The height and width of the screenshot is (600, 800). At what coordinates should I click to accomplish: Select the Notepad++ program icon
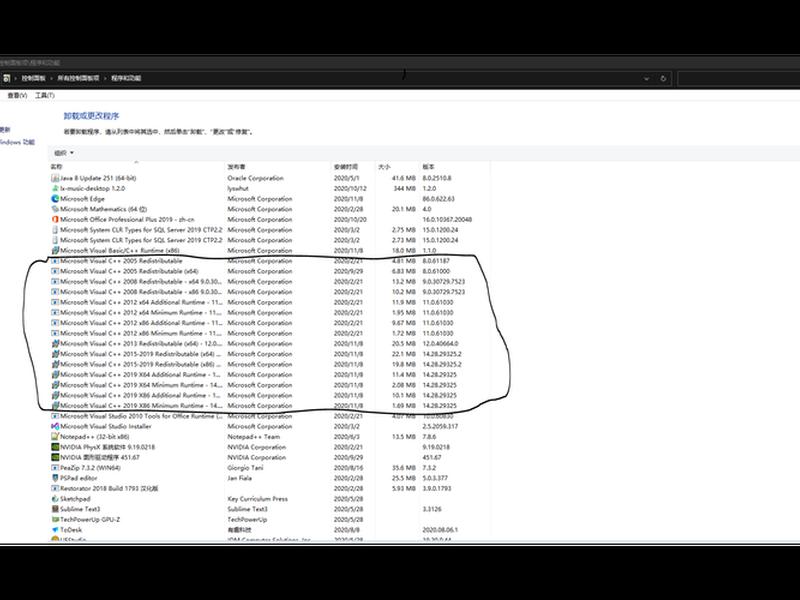pyautogui.click(x=55, y=437)
